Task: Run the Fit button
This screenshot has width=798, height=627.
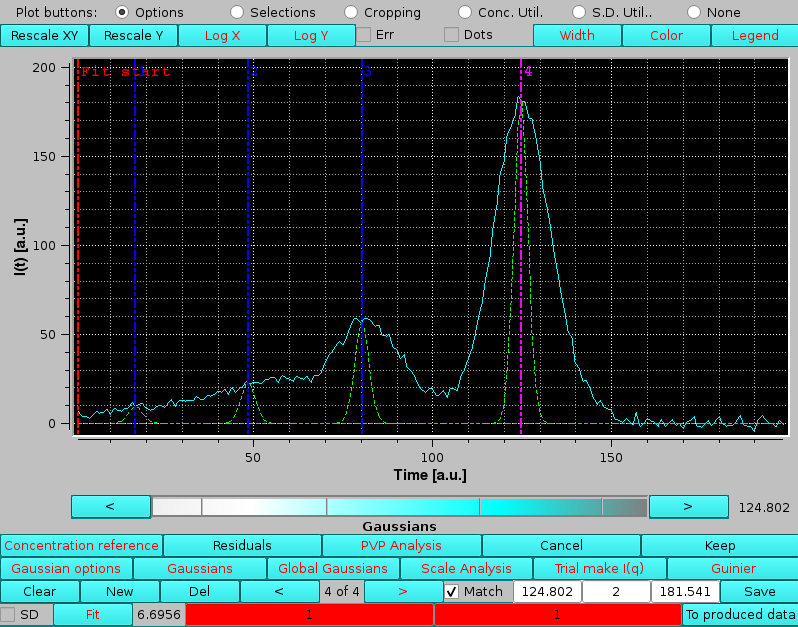Action: tap(92, 615)
